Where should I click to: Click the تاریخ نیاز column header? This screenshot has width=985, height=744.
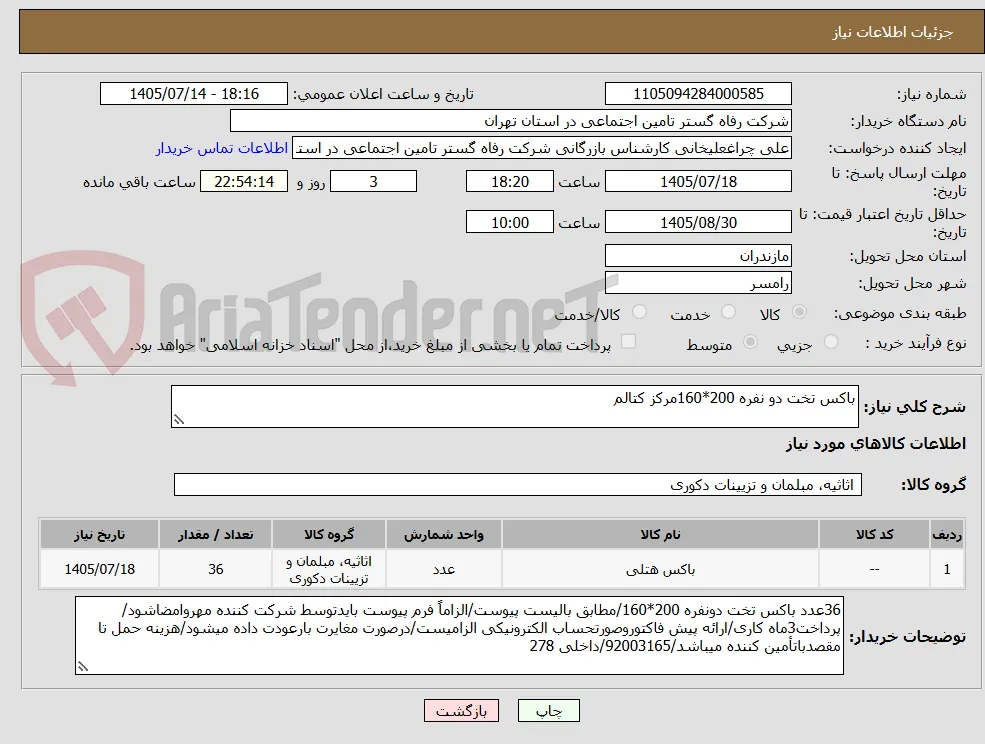99,534
